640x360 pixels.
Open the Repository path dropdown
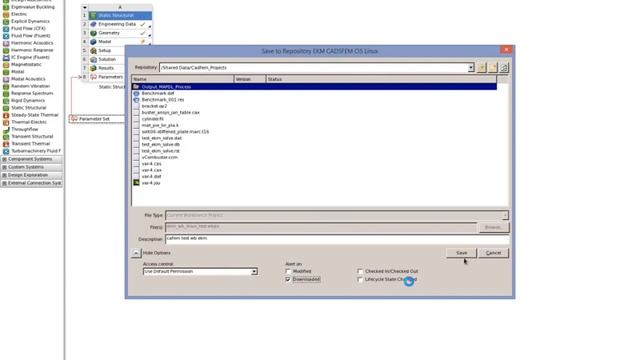tap(471, 68)
